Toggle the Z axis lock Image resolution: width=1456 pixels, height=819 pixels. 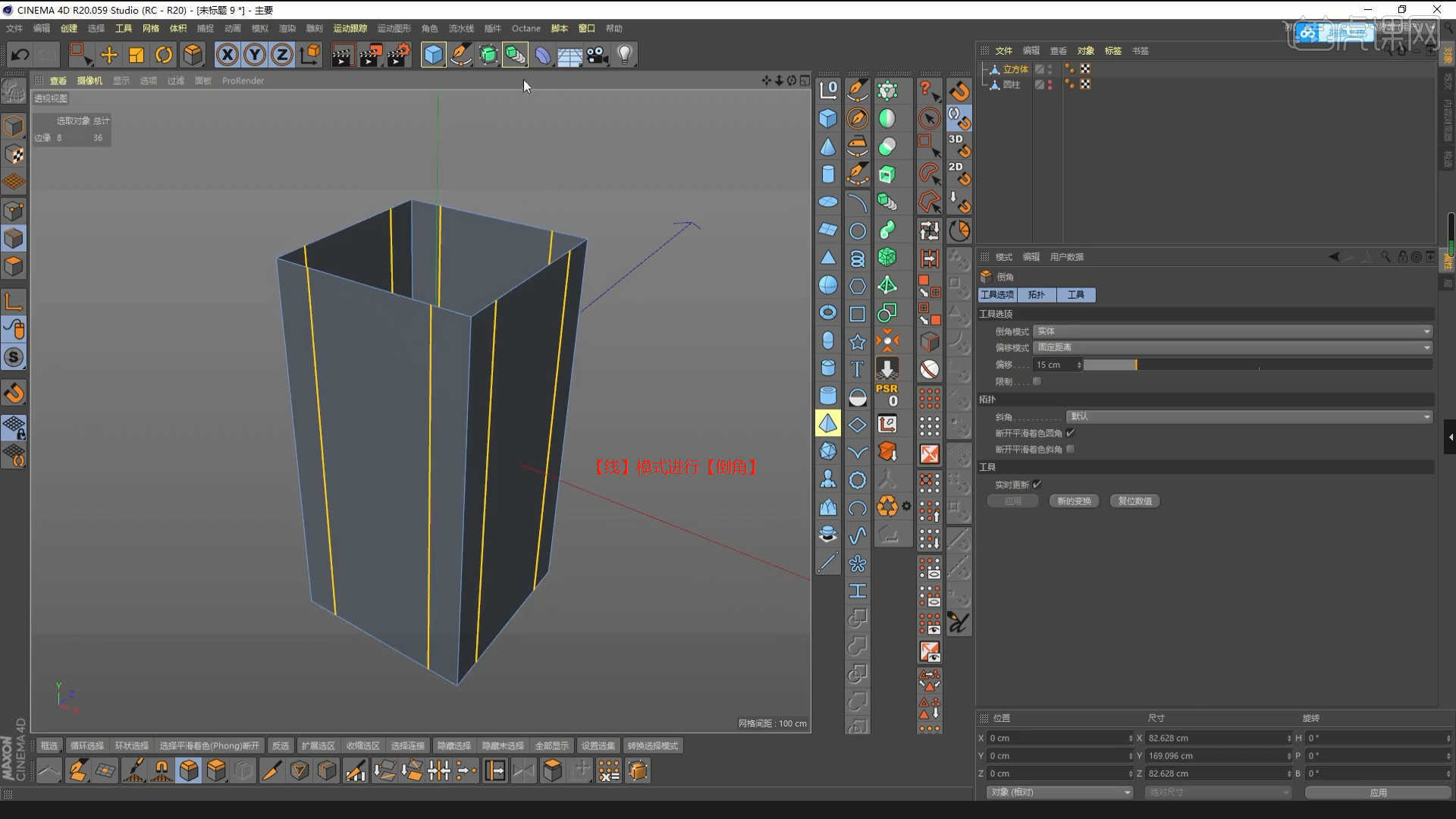coord(282,55)
